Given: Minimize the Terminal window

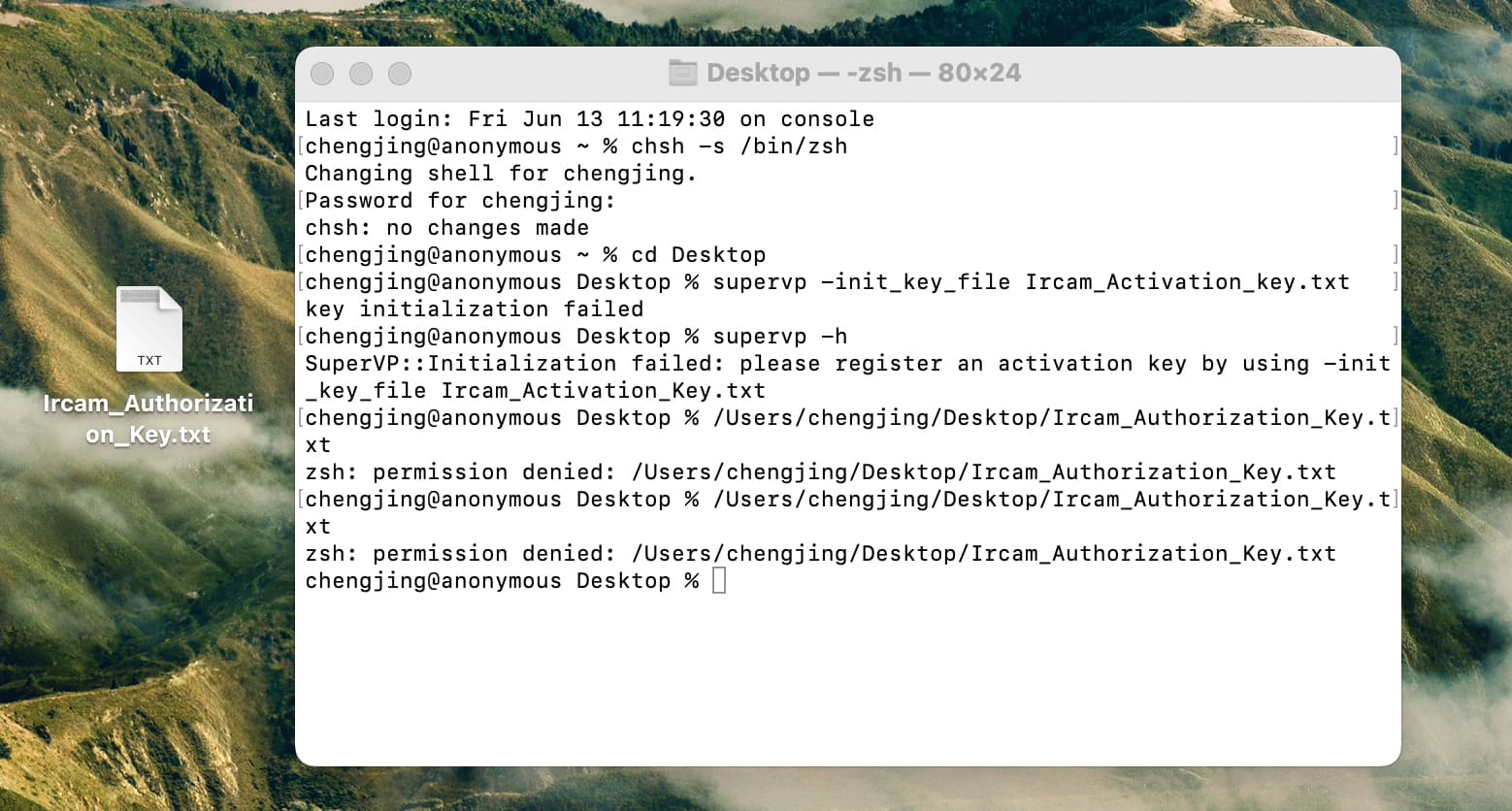Looking at the screenshot, I should [361, 74].
